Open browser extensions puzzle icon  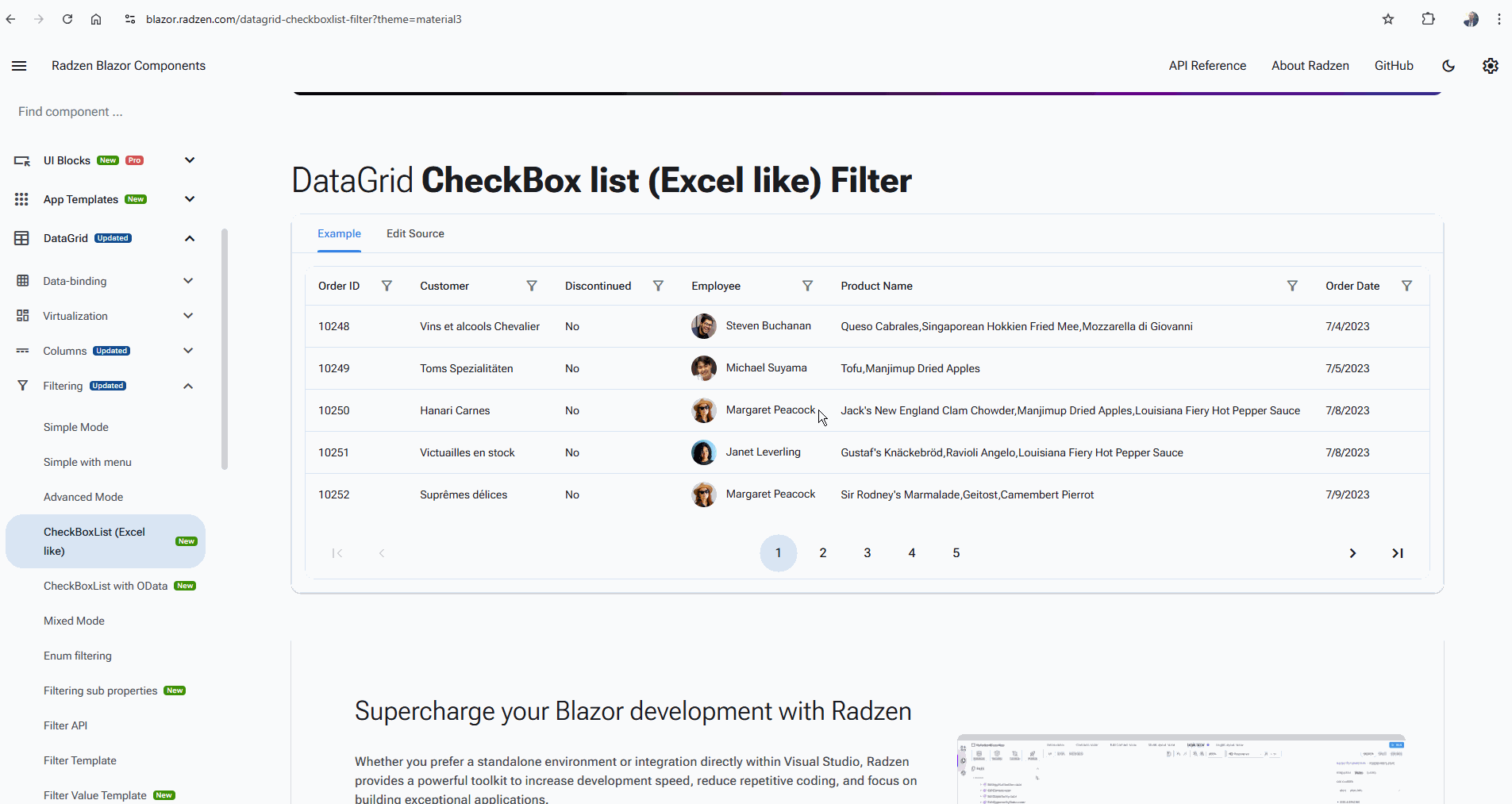pyautogui.click(x=1429, y=19)
